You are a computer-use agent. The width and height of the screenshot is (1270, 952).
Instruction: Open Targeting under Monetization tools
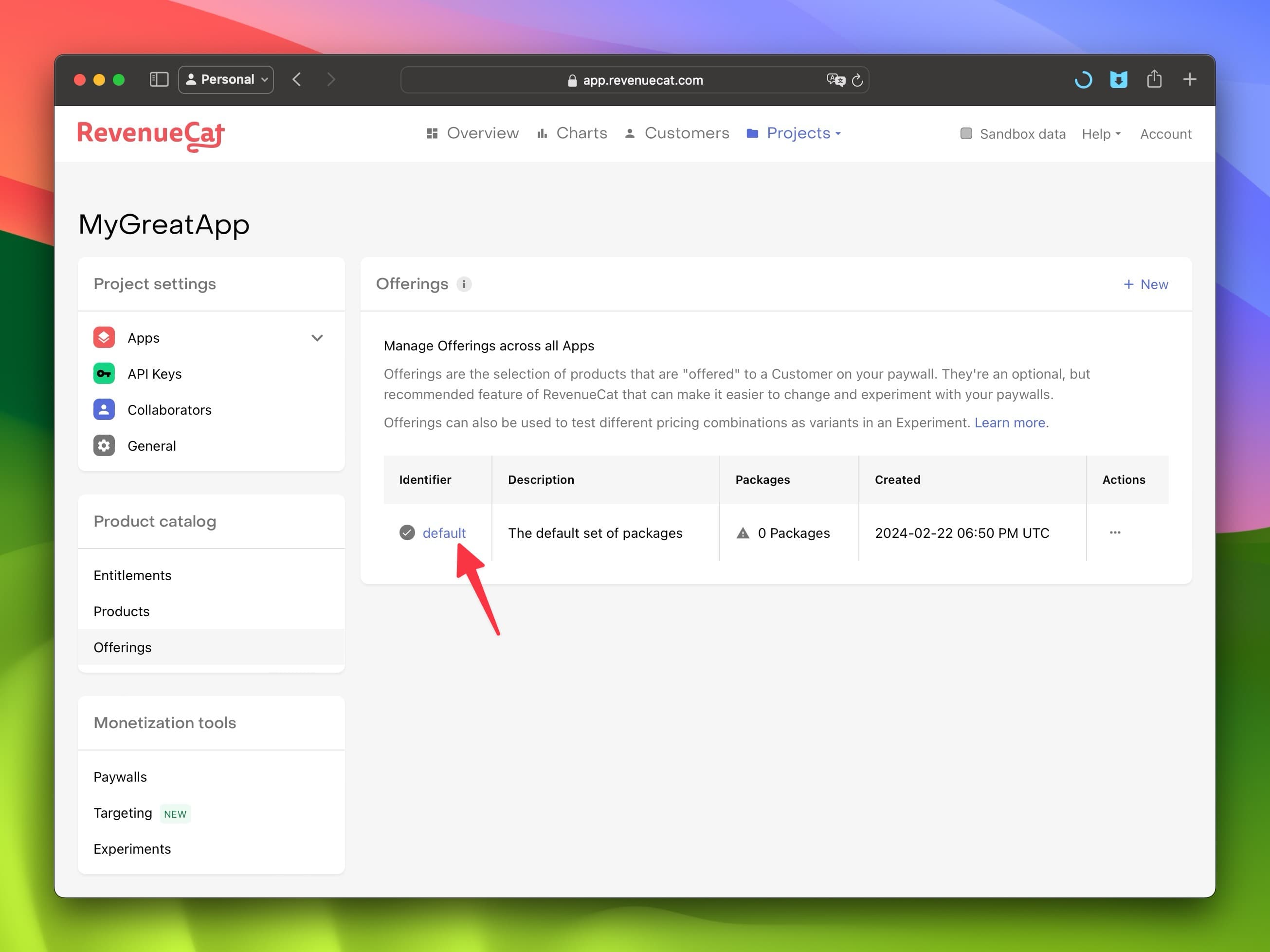pos(123,813)
